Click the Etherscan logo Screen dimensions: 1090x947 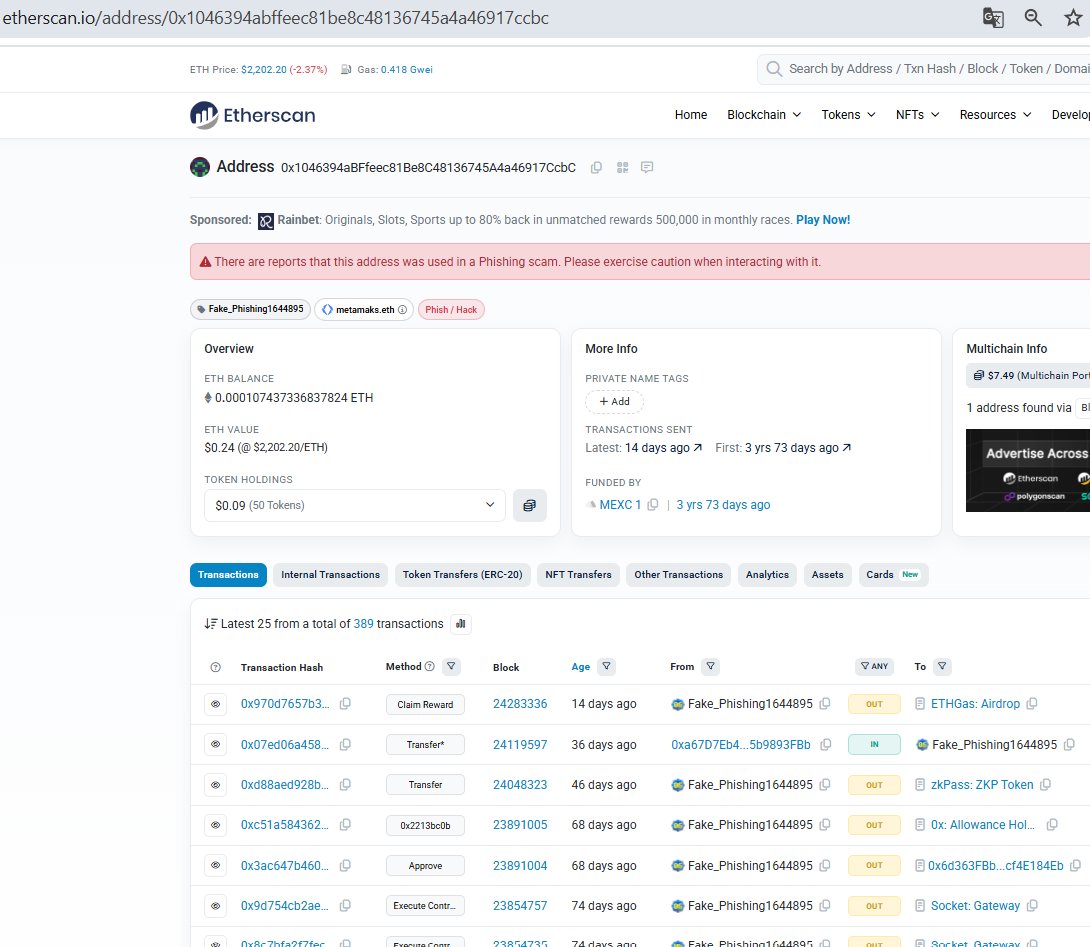[x=252, y=115]
